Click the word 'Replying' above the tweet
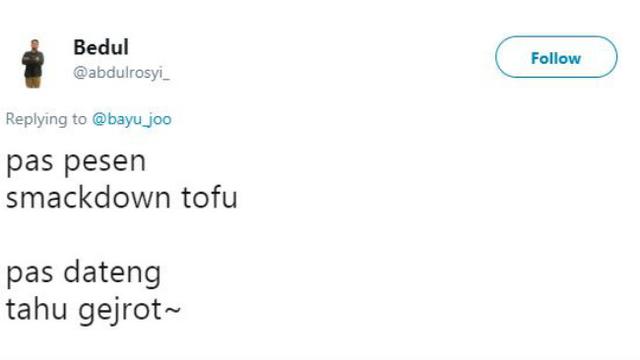 [x=32, y=120]
